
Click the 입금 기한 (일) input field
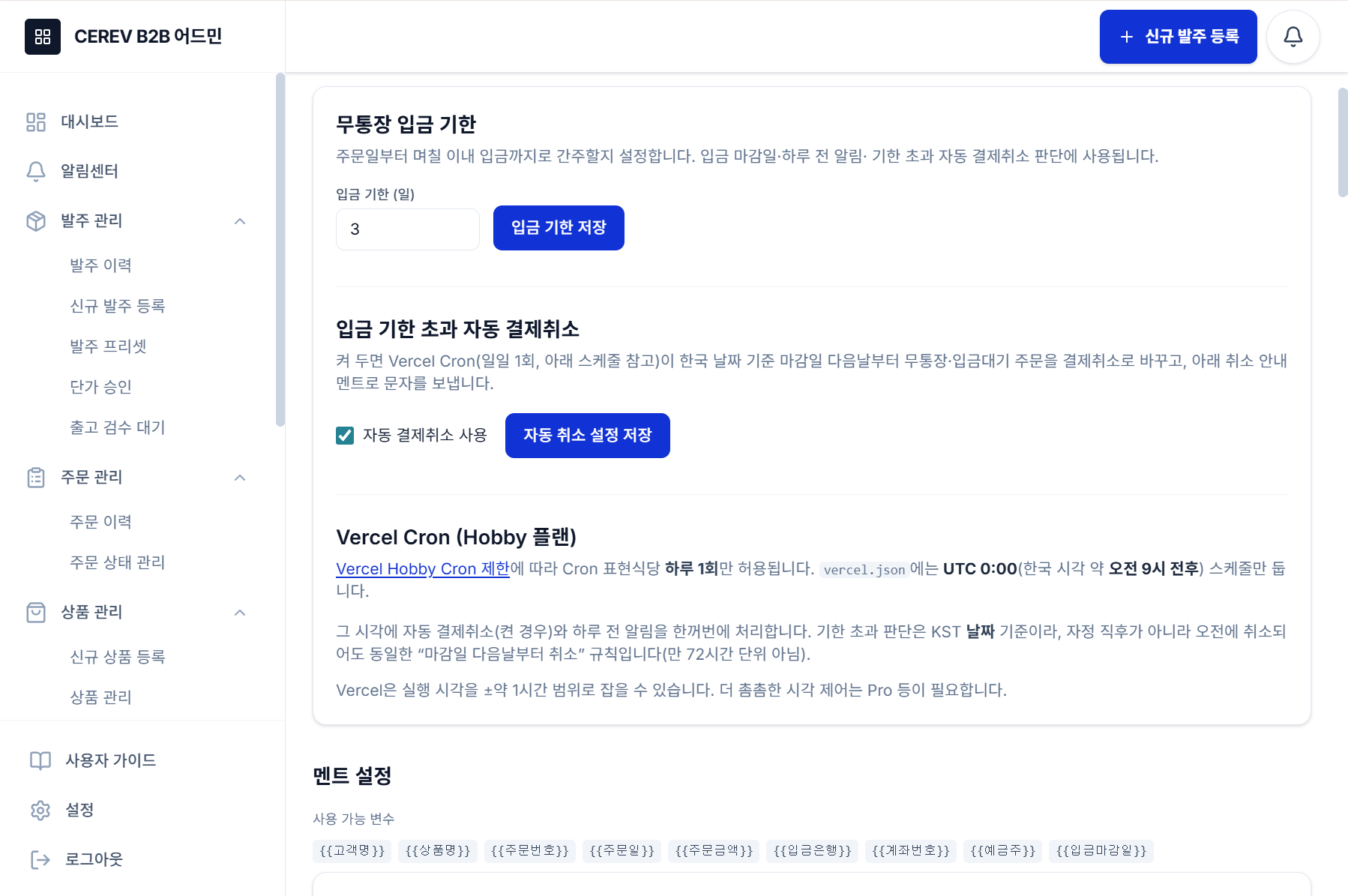[x=407, y=229]
